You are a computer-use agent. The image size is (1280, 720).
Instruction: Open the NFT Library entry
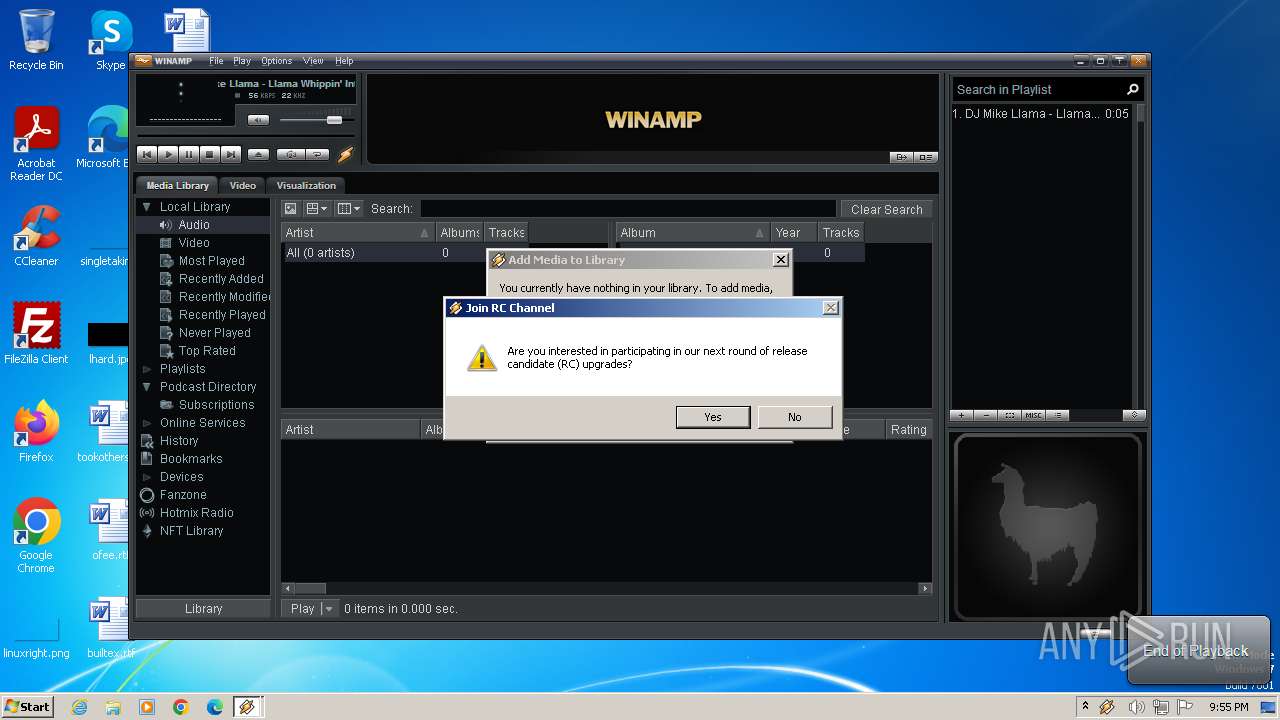191,531
